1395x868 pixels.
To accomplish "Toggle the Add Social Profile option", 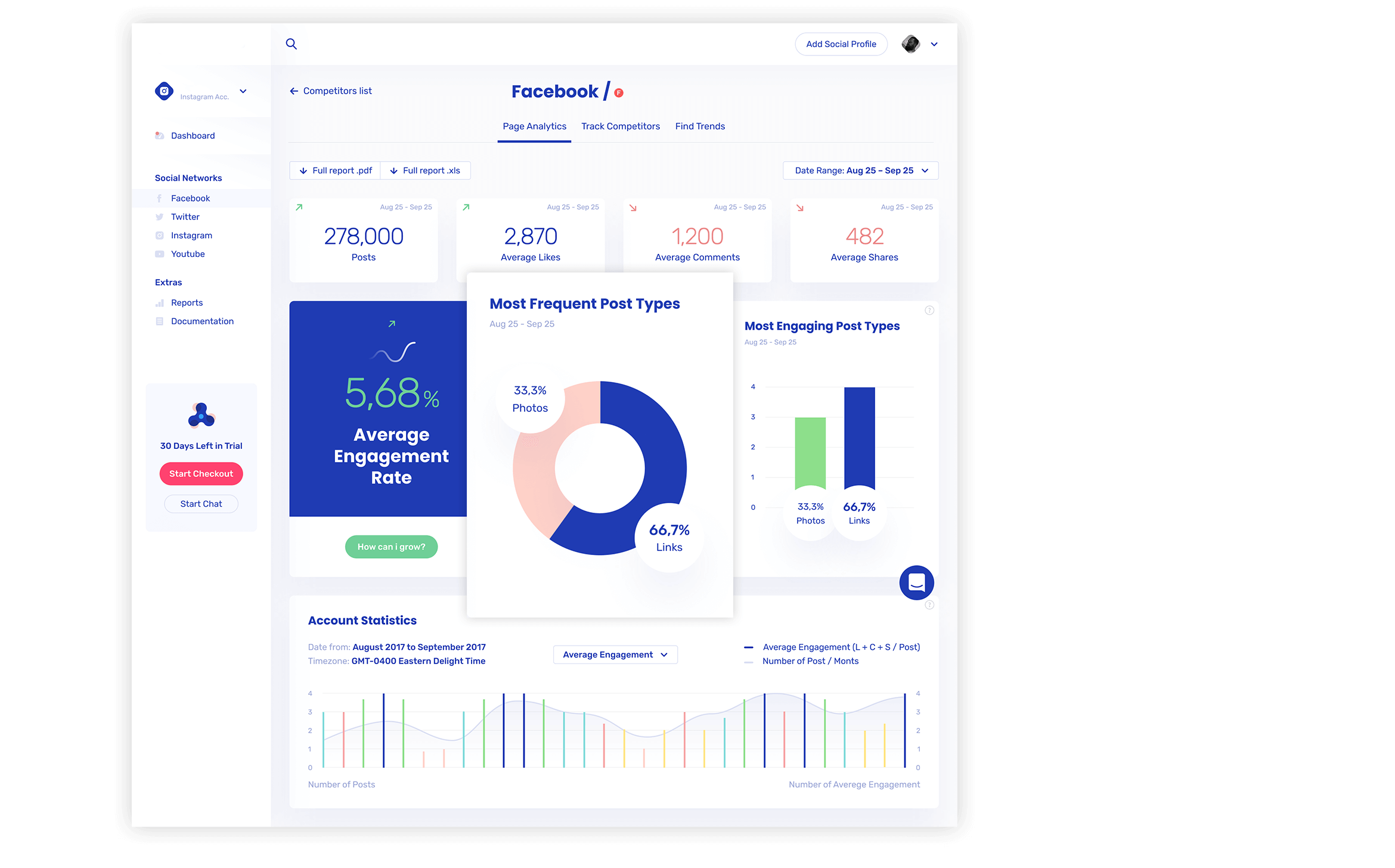I will point(841,44).
